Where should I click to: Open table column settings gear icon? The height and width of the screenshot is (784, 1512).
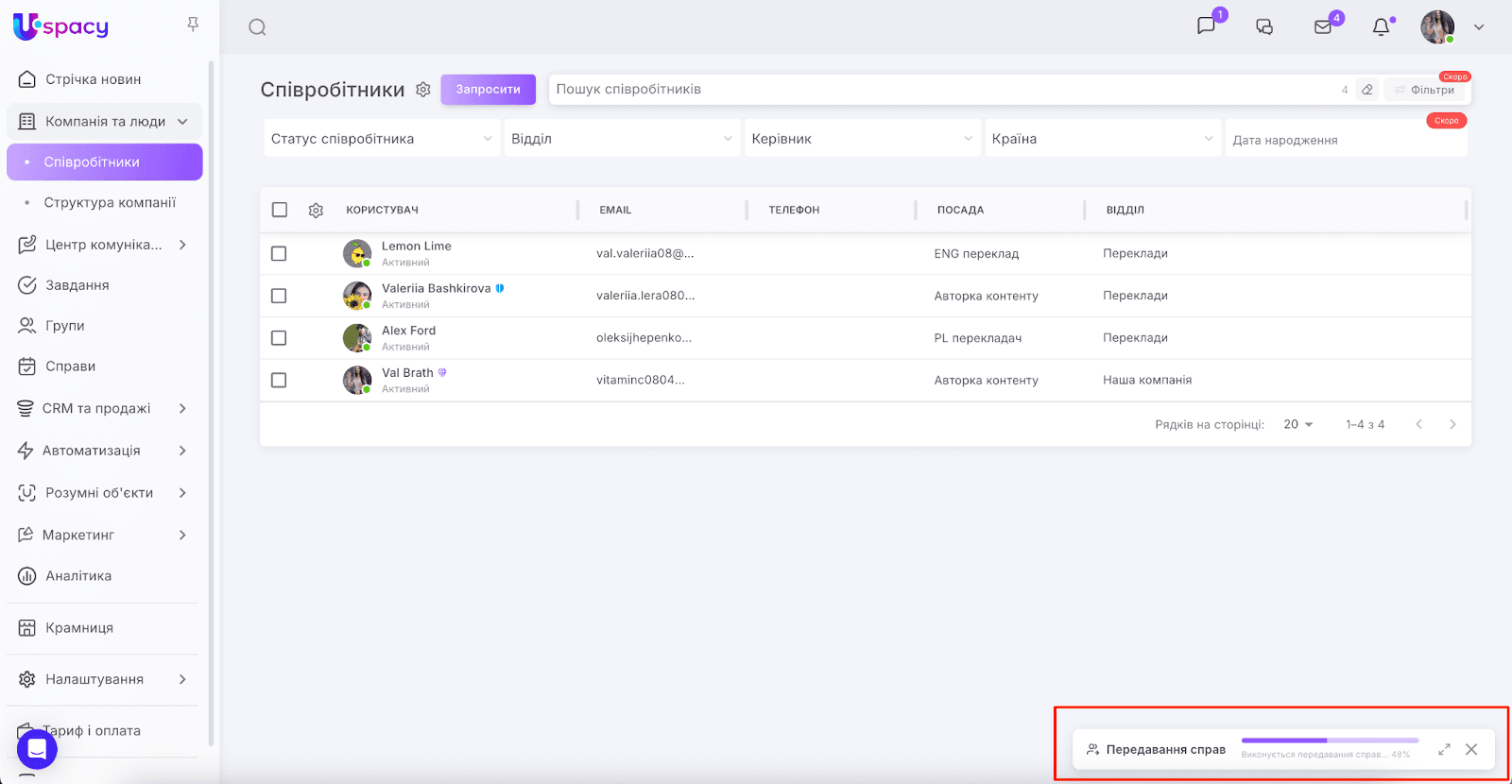(x=316, y=210)
